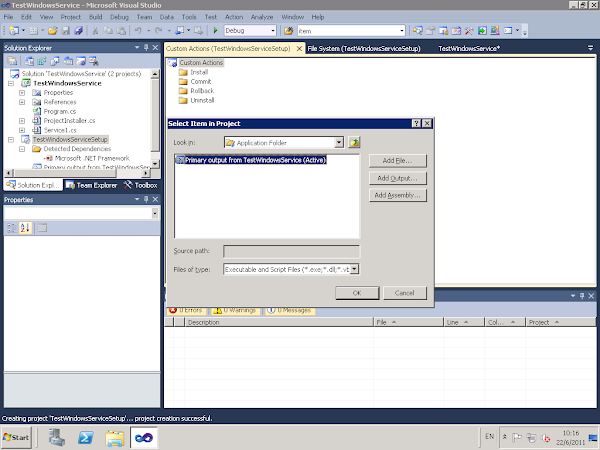The width and height of the screenshot is (600, 450).
Task: Click the PowerShell taskbar icon
Action: pos(85,437)
